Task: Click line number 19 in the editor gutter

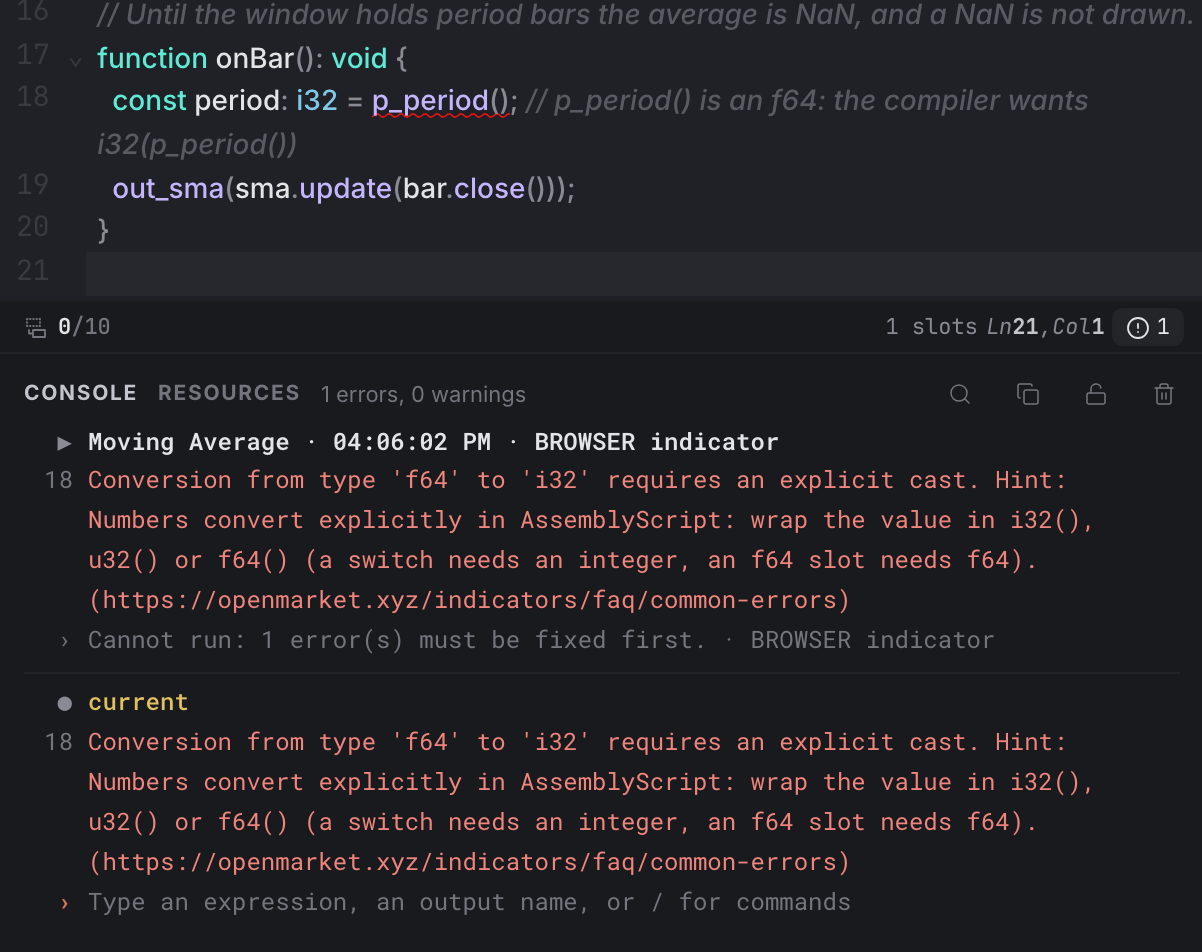Action: (x=33, y=184)
